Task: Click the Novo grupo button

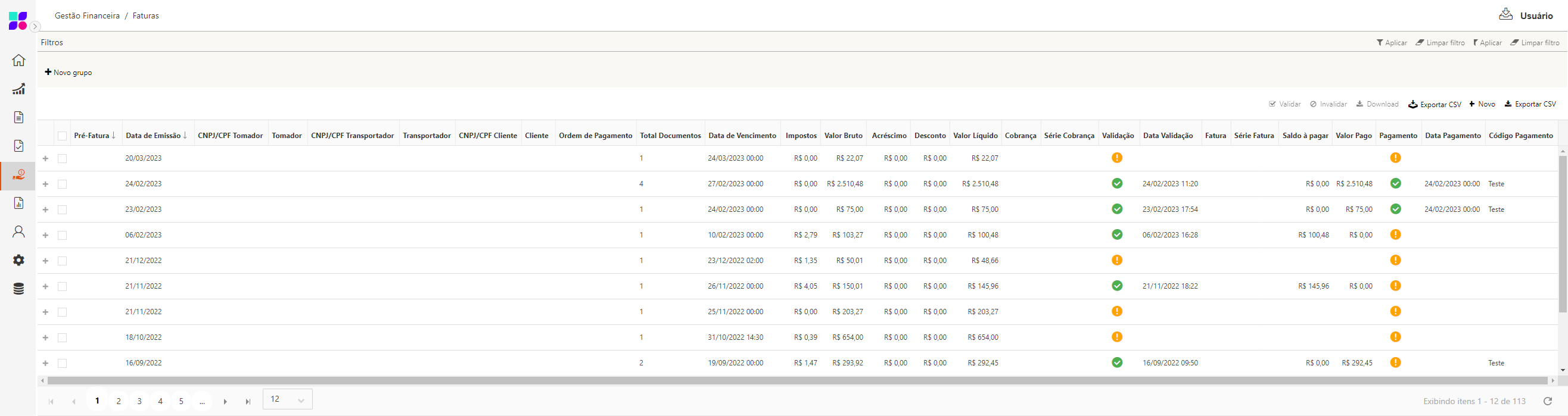Action: coord(68,73)
